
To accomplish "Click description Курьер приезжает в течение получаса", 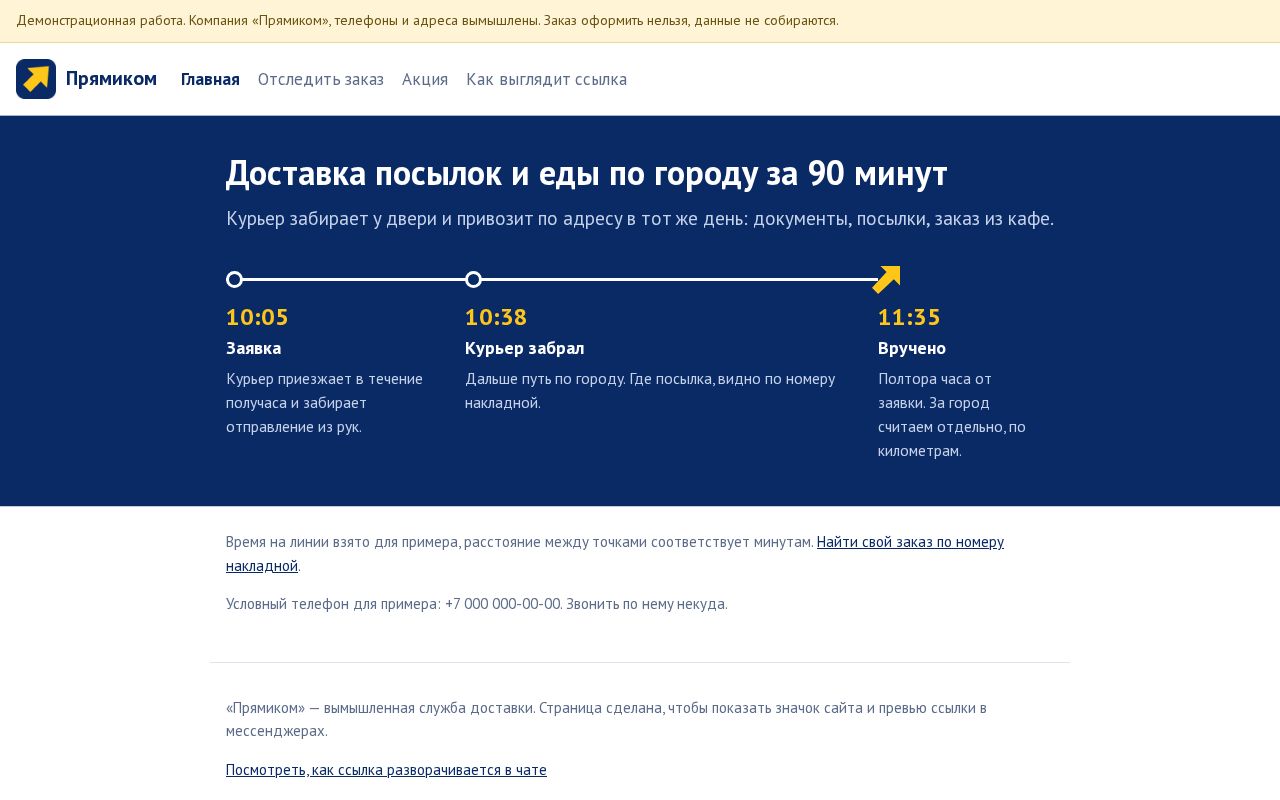I will pos(324,403).
